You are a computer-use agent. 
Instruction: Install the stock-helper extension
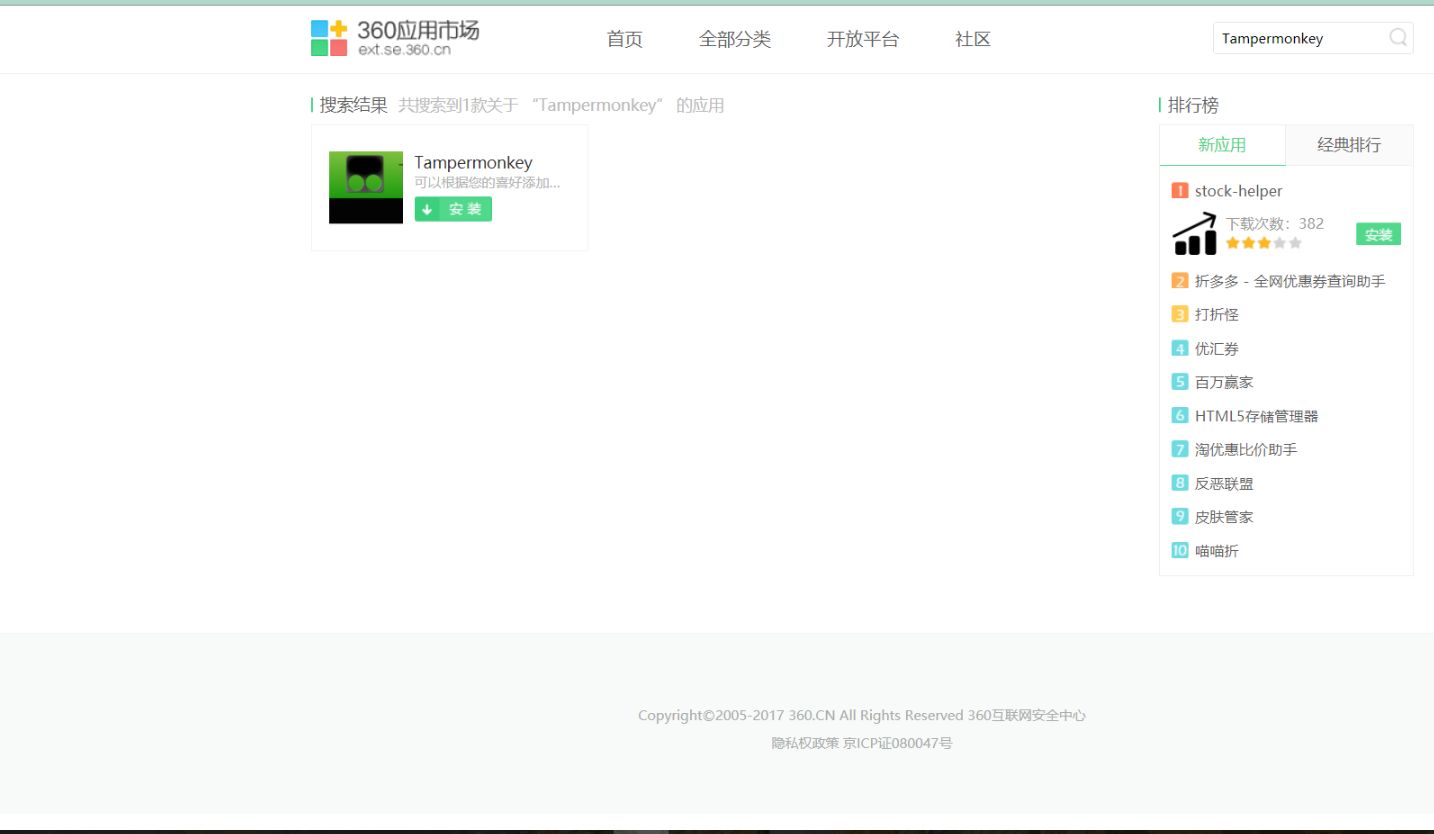pyautogui.click(x=1378, y=234)
